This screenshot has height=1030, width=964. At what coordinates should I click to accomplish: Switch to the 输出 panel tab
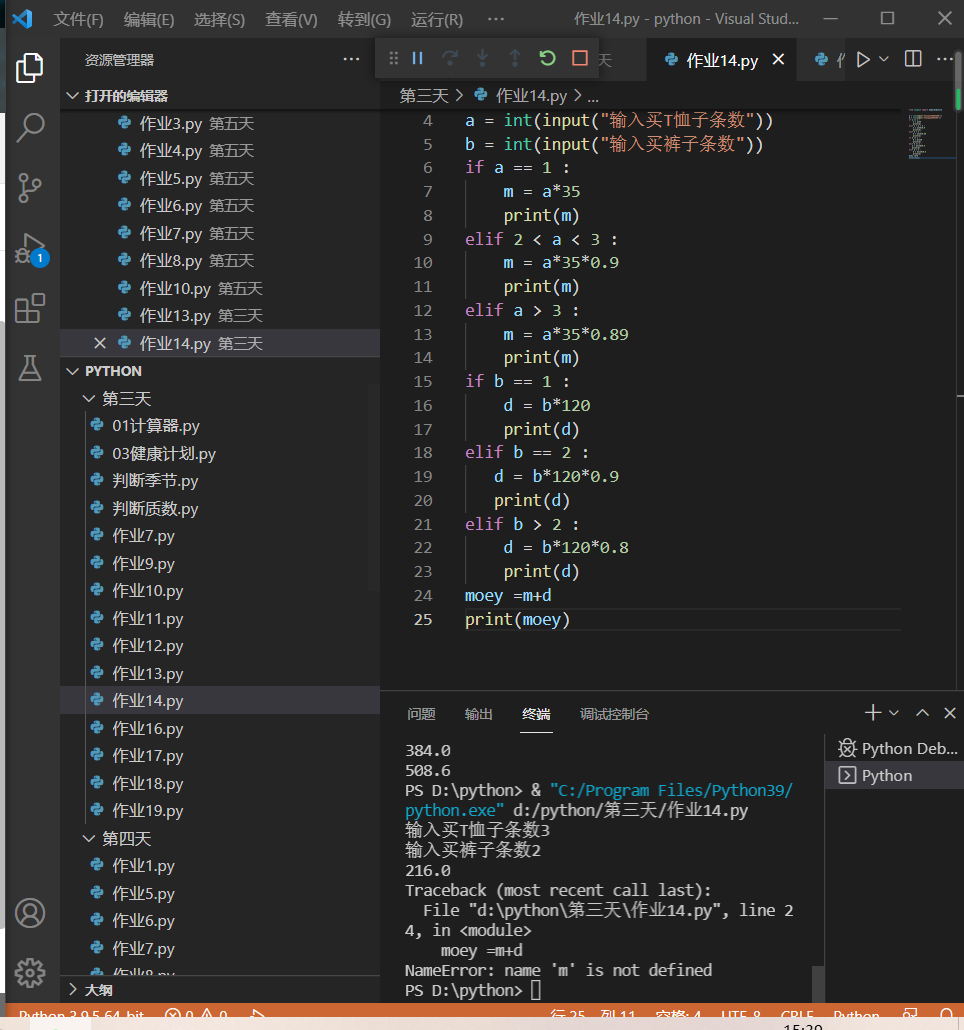[x=478, y=714]
